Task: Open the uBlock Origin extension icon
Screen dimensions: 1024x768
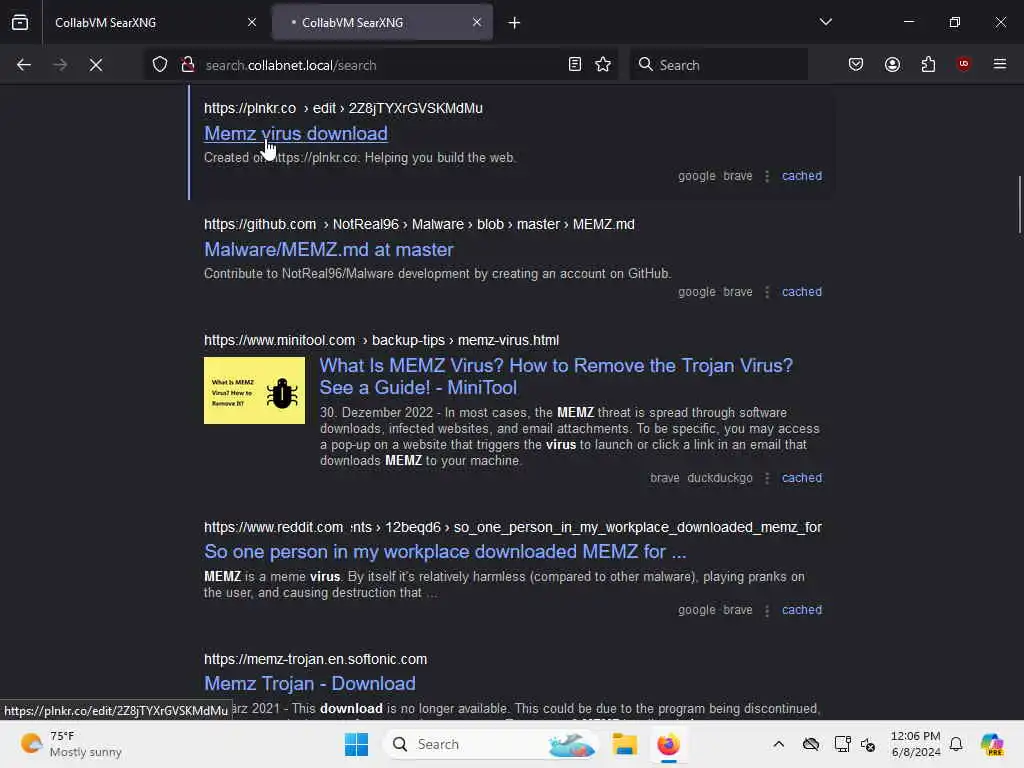Action: click(x=964, y=64)
